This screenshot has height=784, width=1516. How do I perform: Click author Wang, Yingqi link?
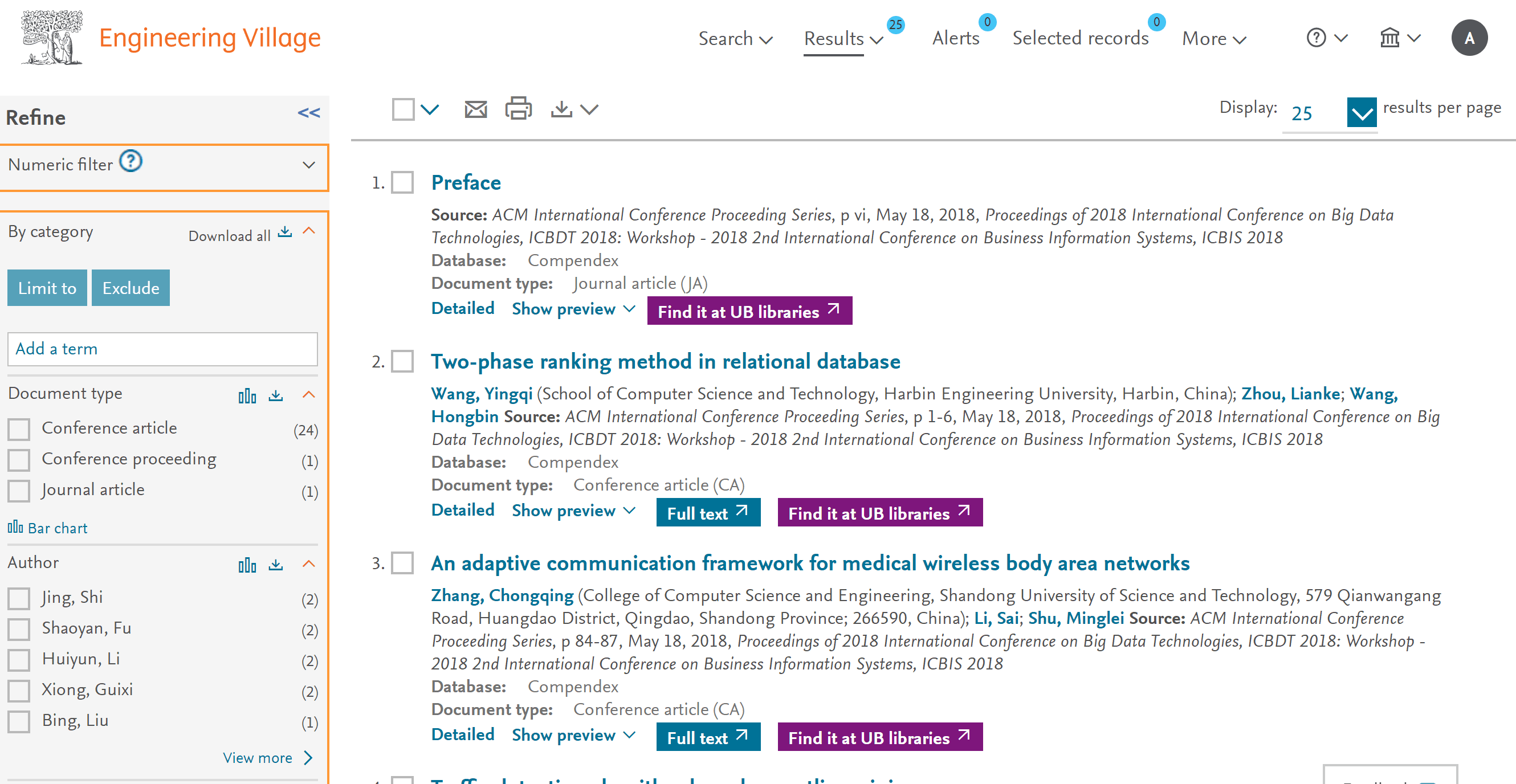point(482,394)
